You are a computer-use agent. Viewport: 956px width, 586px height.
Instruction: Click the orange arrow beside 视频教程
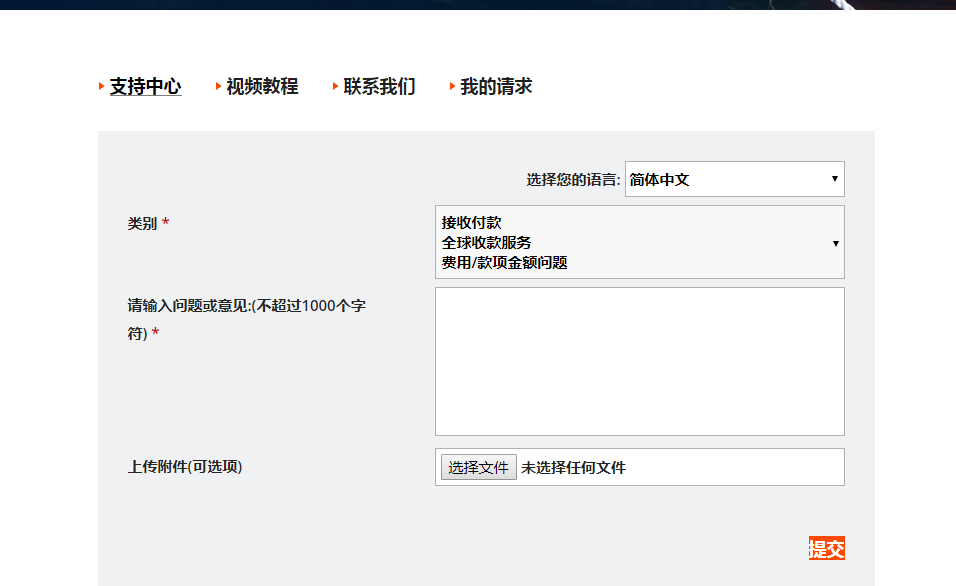coord(218,87)
